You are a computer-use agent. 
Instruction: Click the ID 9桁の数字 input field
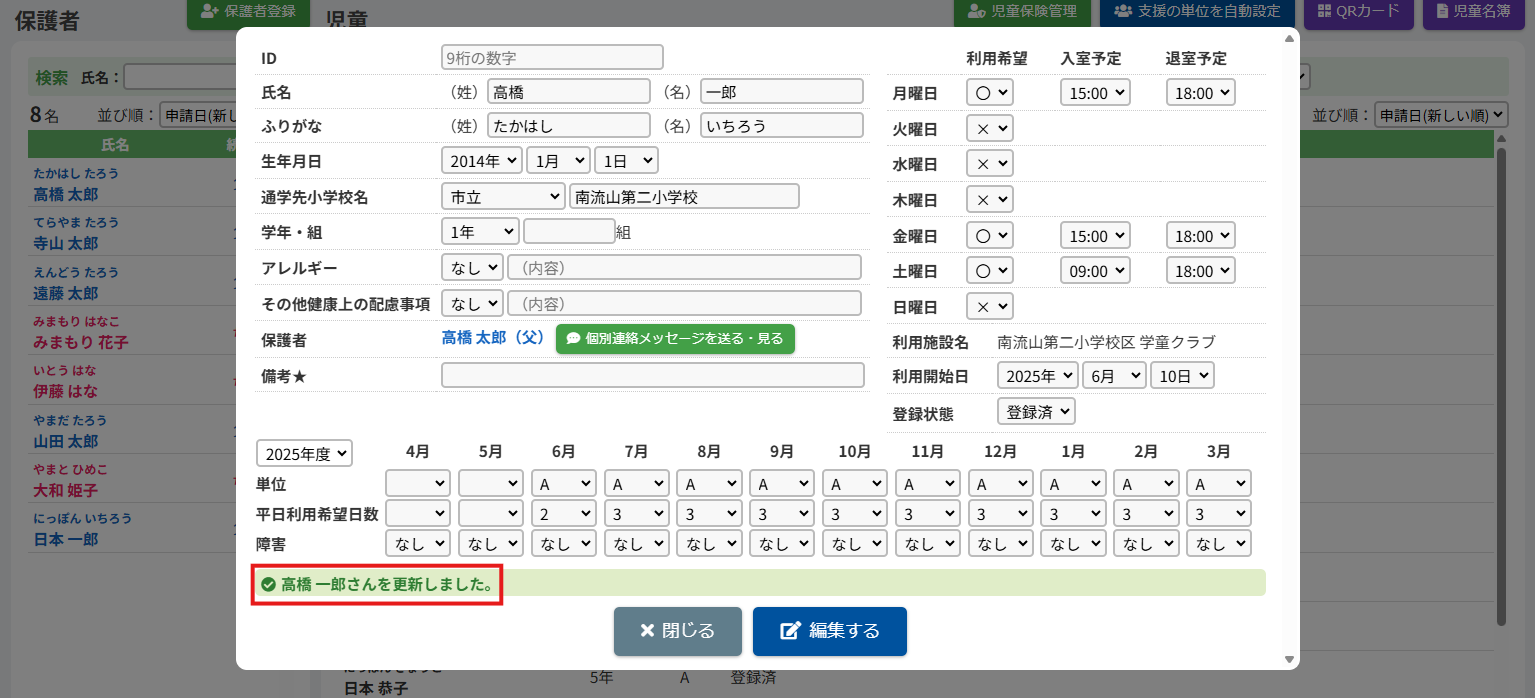point(552,57)
